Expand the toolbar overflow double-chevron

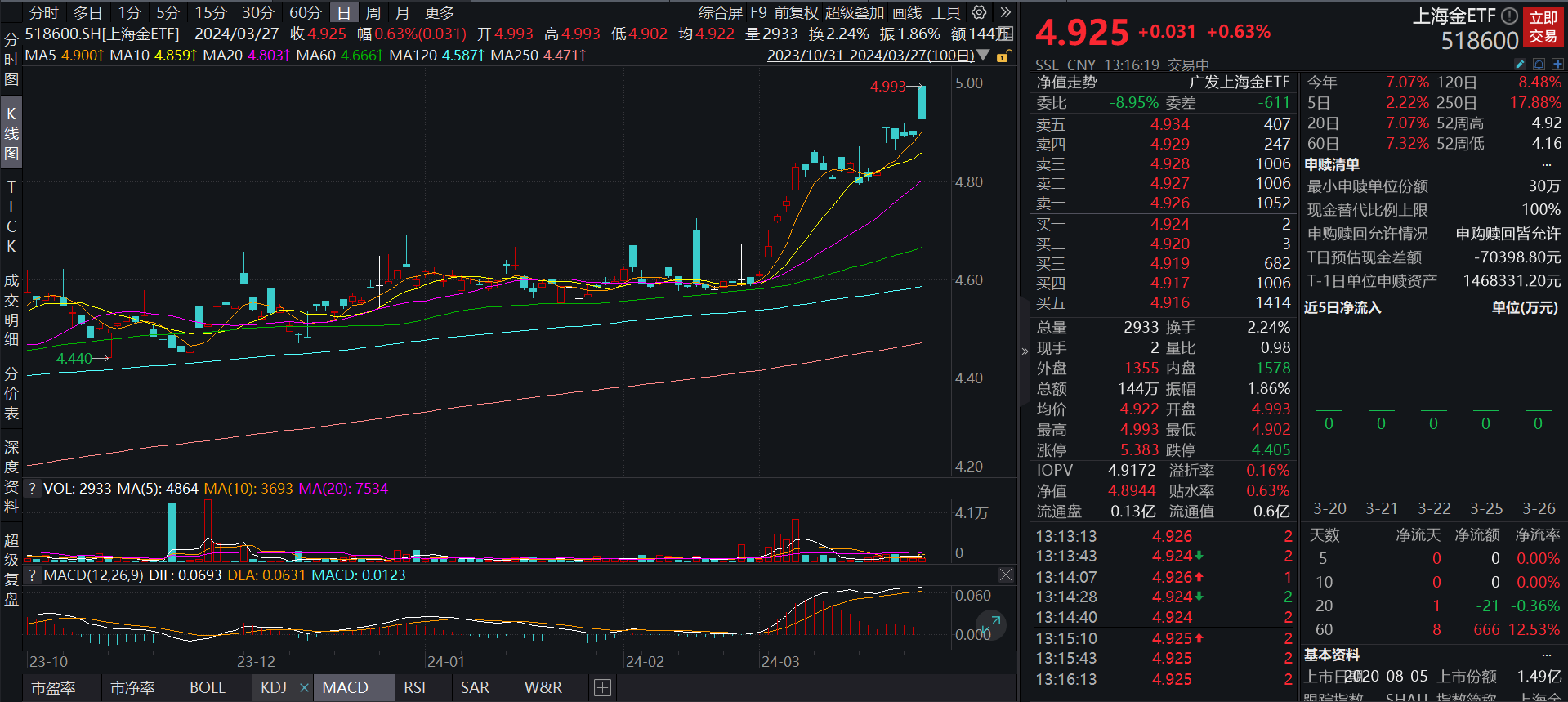(x=1006, y=12)
